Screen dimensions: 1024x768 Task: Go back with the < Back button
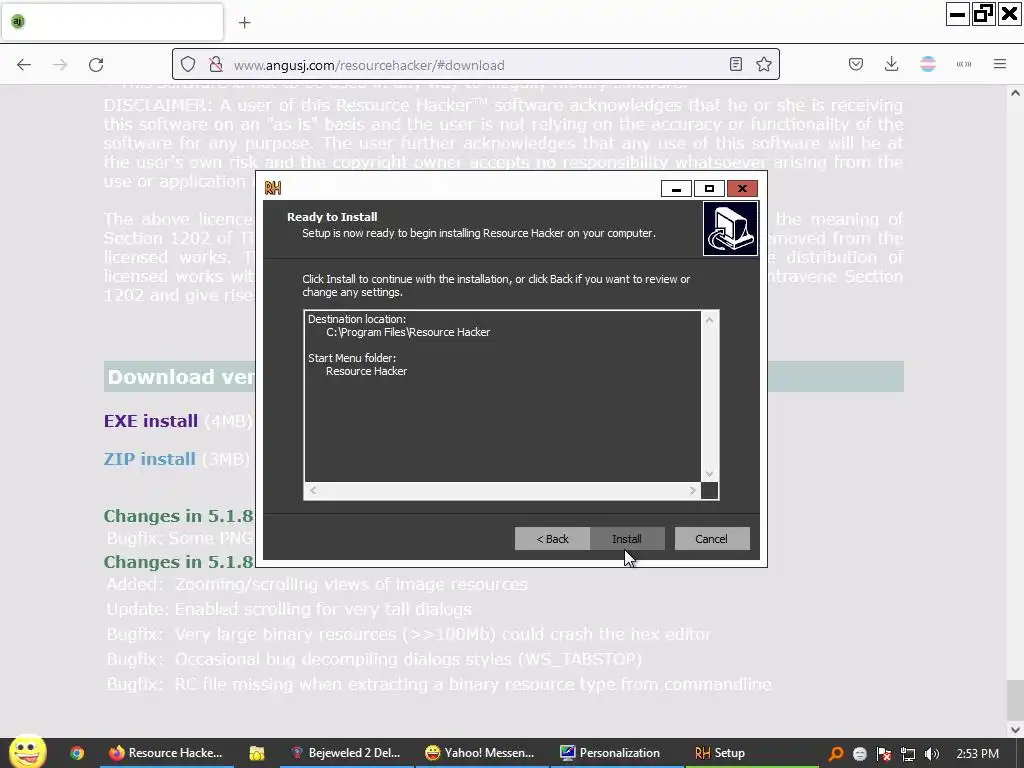coord(552,539)
